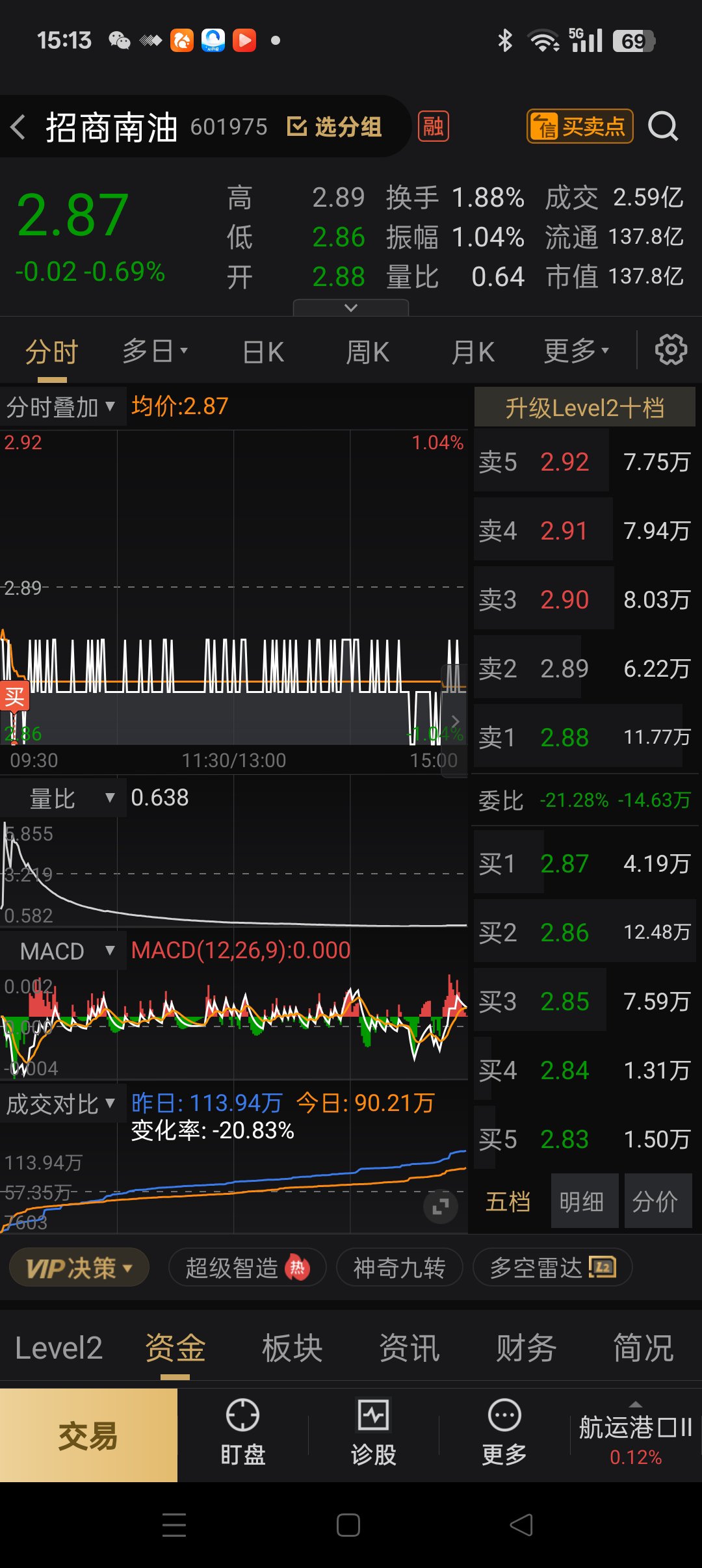Open the 成交对比 dropdown

pyautogui.click(x=62, y=1104)
